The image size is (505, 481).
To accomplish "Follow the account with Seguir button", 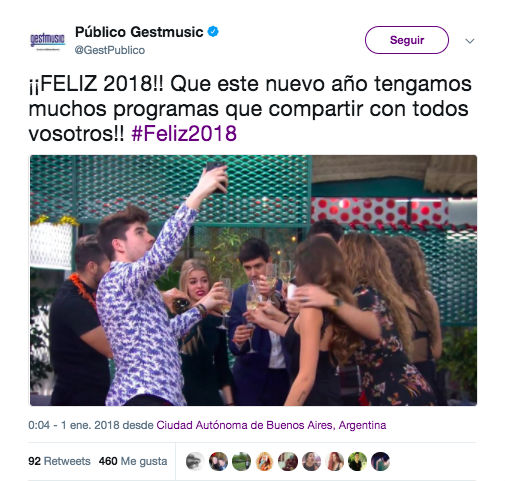I will pyautogui.click(x=407, y=40).
